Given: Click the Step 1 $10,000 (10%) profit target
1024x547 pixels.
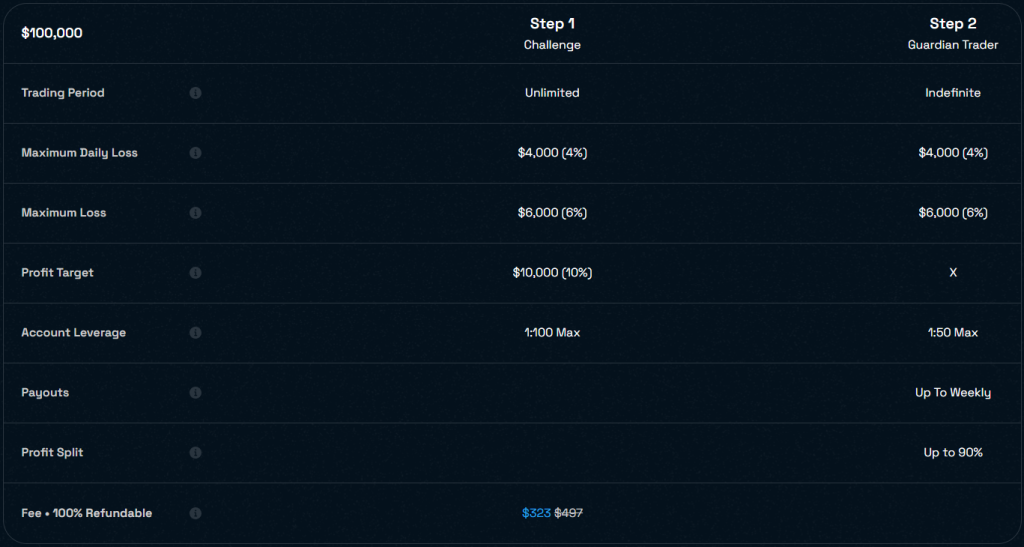Looking at the screenshot, I should [x=552, y=273].
